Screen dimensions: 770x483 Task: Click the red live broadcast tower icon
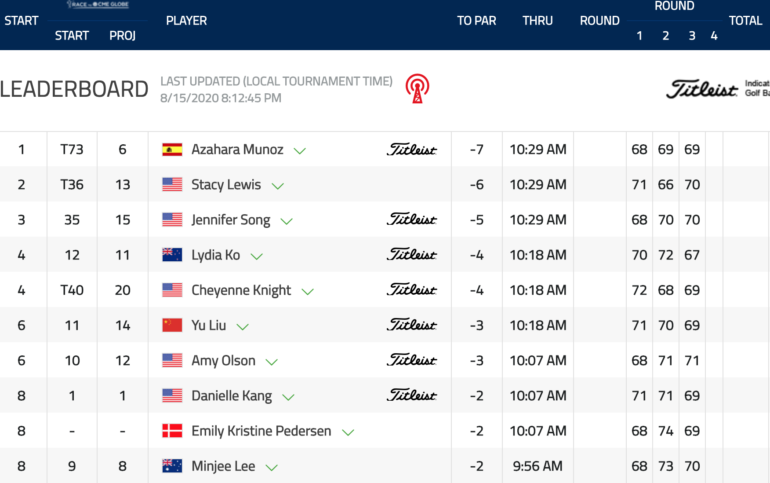[x=417, y=89]
